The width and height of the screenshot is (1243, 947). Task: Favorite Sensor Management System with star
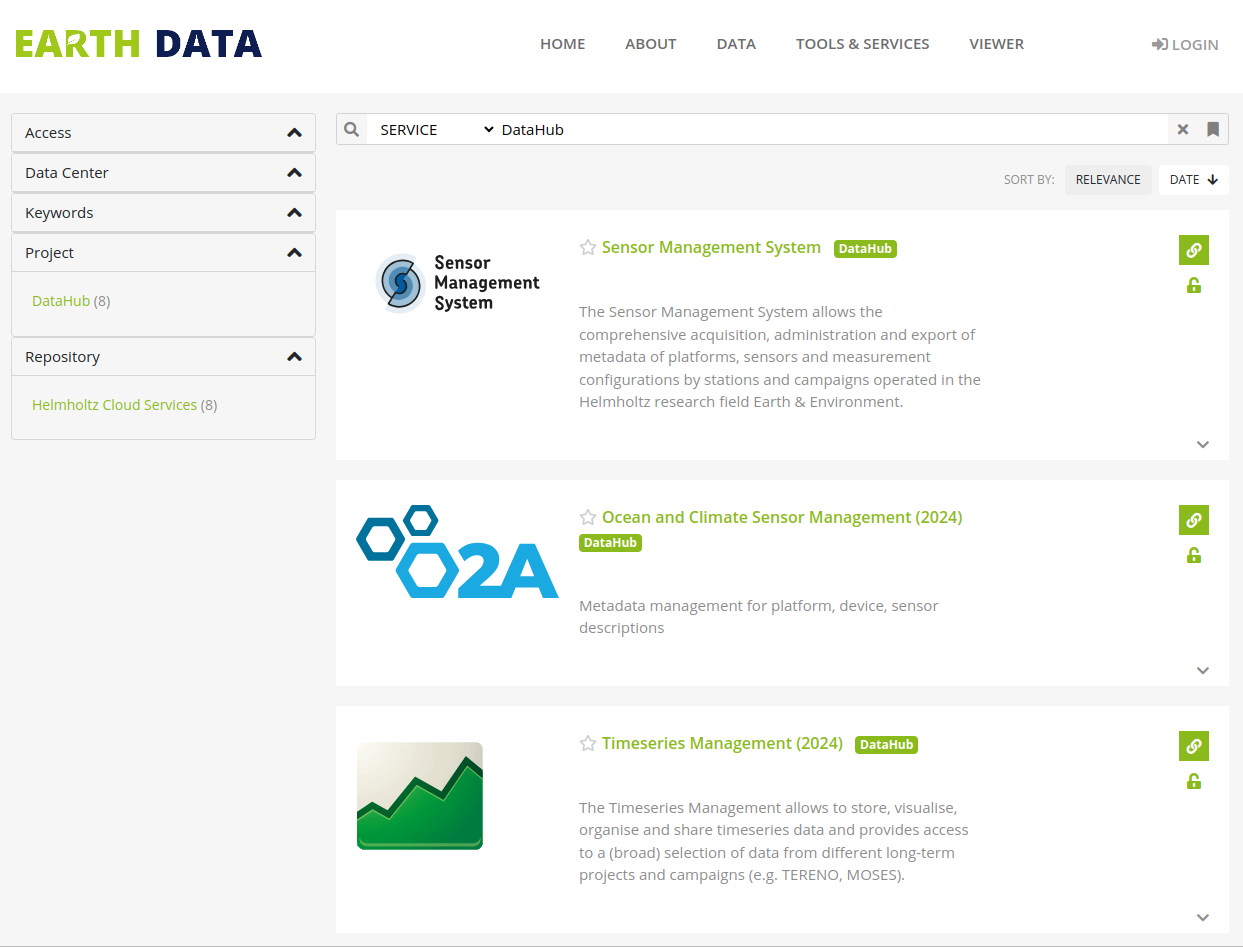pos(588,248)
